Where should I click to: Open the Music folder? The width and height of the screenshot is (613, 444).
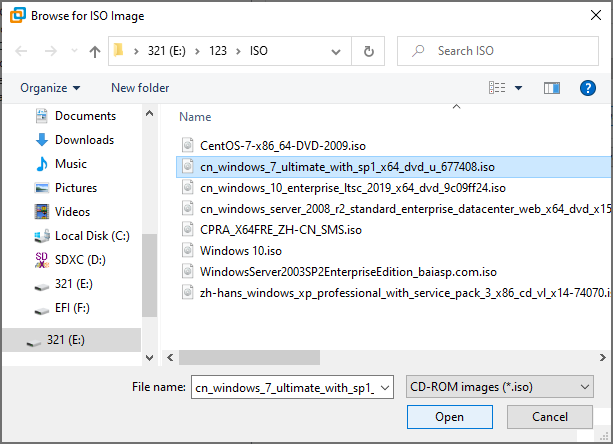(61, 164)
